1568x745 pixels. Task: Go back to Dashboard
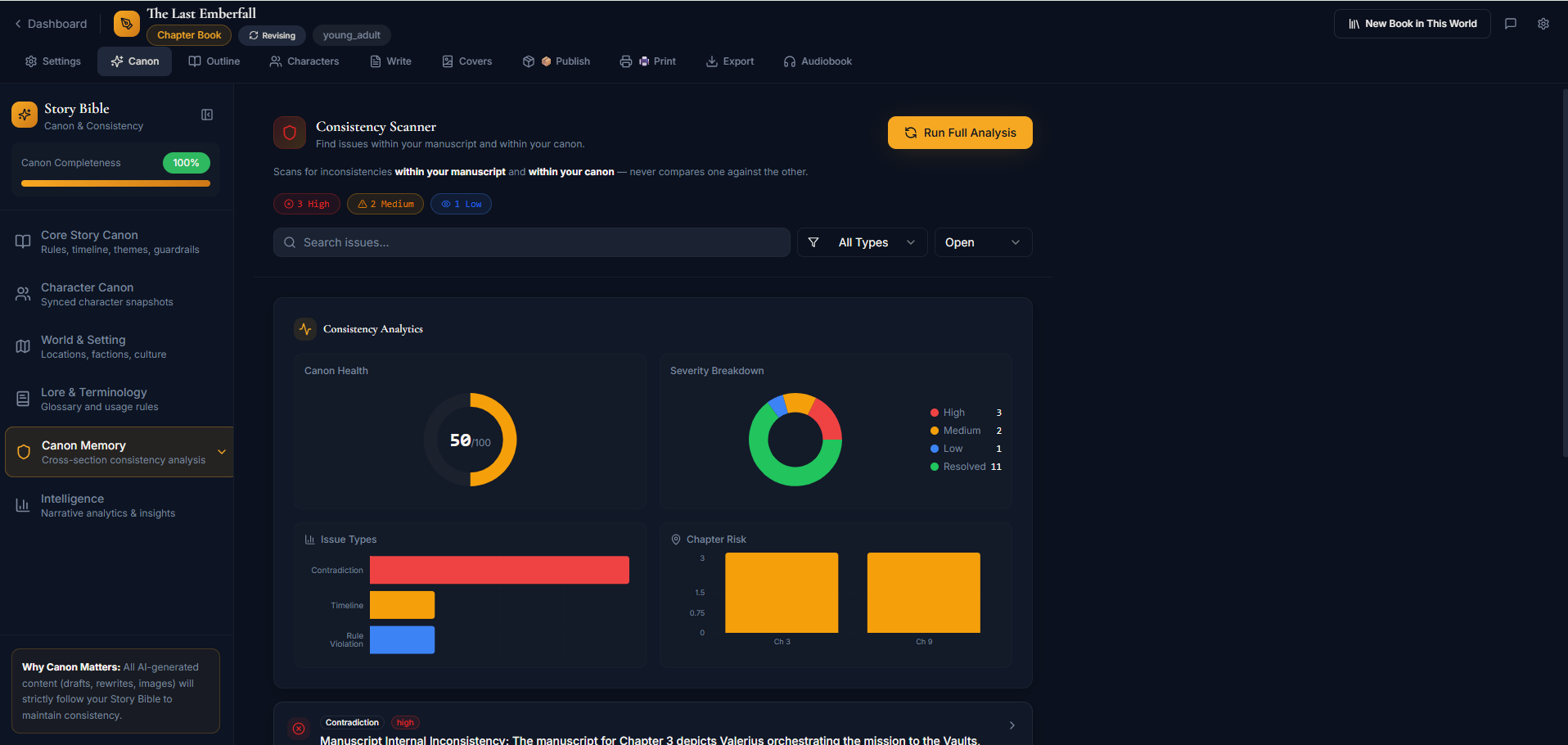51,24
